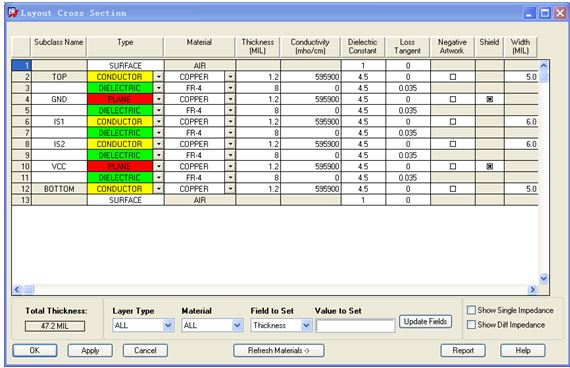Click the Apply button
Viewport: 570px width, 368px height.
(x=90, y=351)
